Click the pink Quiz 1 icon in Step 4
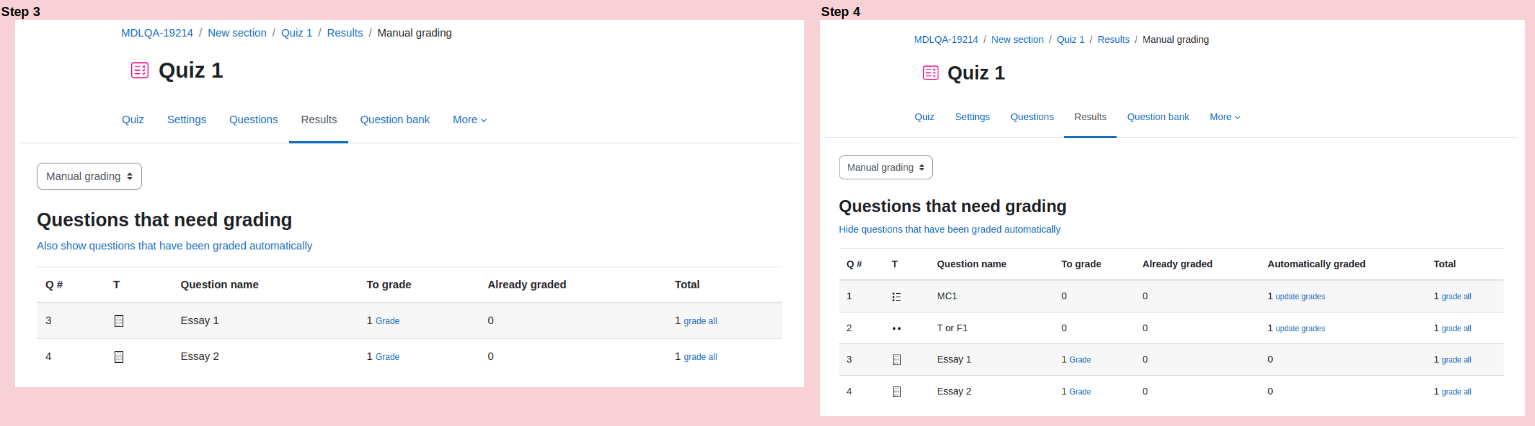The height and width of the screenshot is (426, 1535). point(931,73)
